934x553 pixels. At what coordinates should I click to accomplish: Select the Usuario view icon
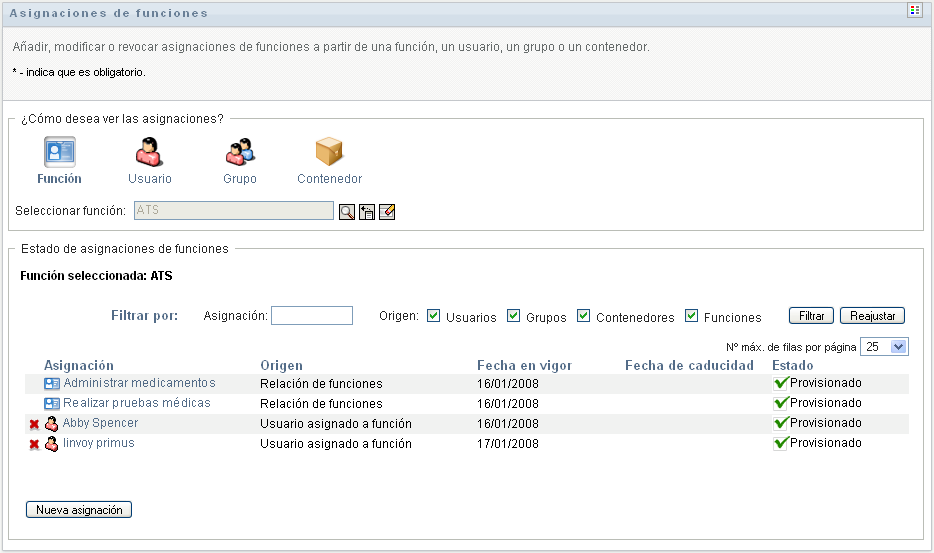pos(149,152)
